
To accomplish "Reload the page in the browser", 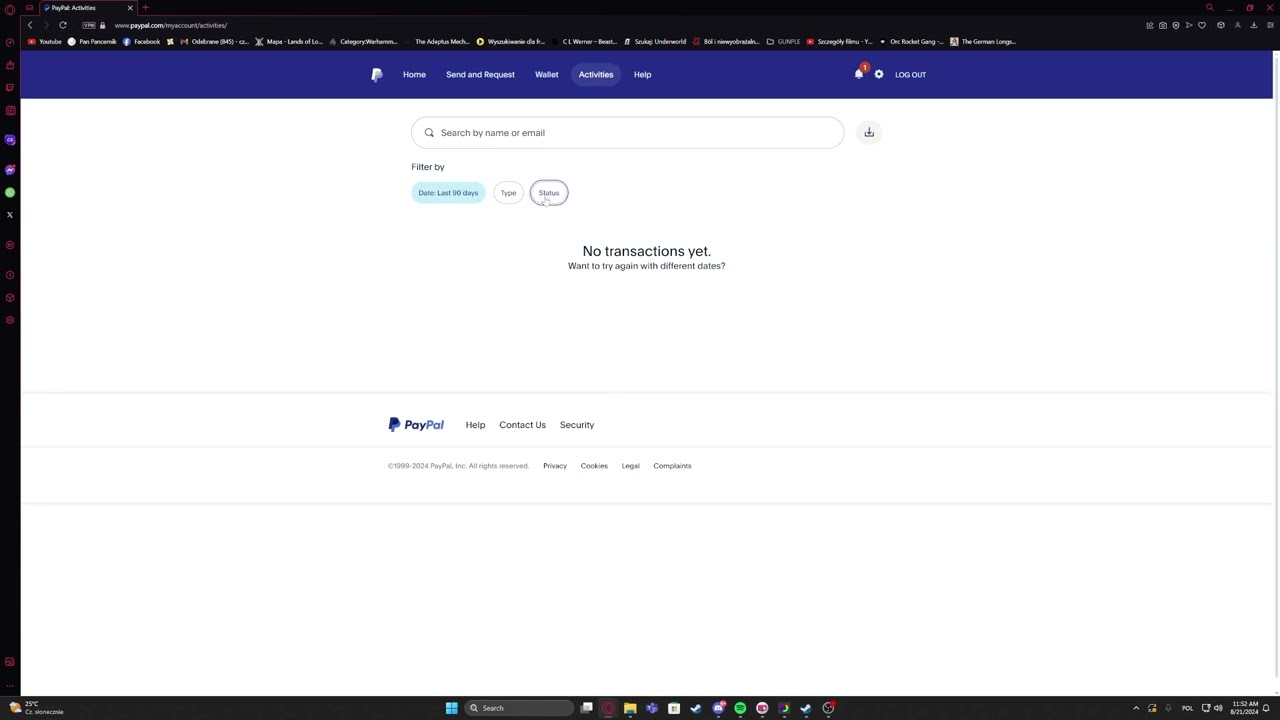I will point(62,25).
